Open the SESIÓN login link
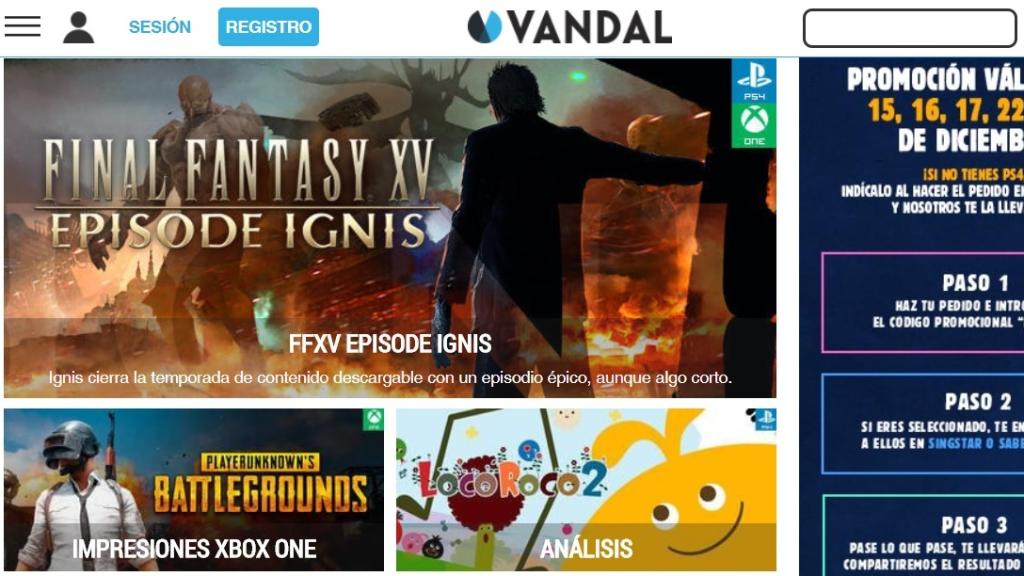The image size is (1024, 576). [x=160, y=27]
